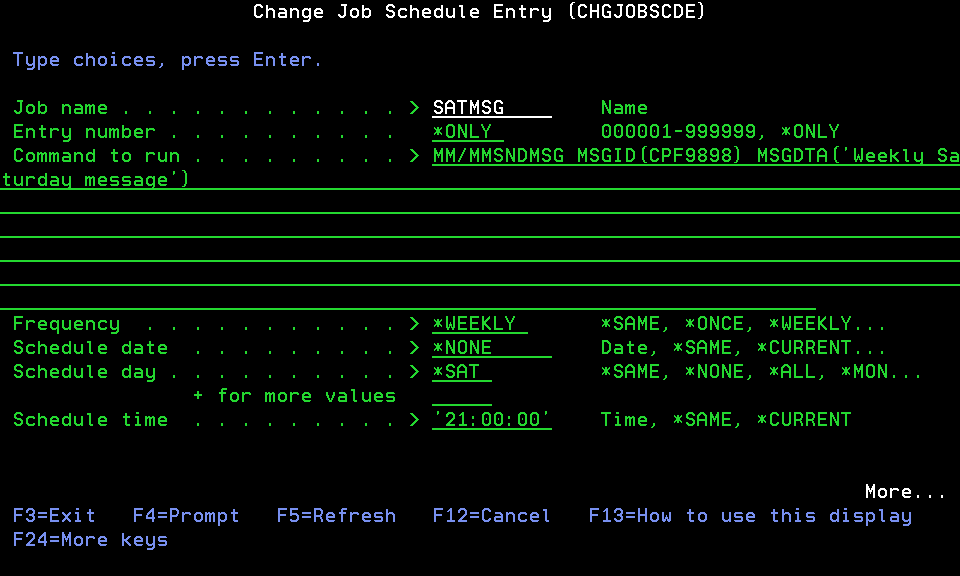This screenshot has width=960, height=576.
Task: Click the second continuation line 'turday message')
Action: [x=95, y=180]
